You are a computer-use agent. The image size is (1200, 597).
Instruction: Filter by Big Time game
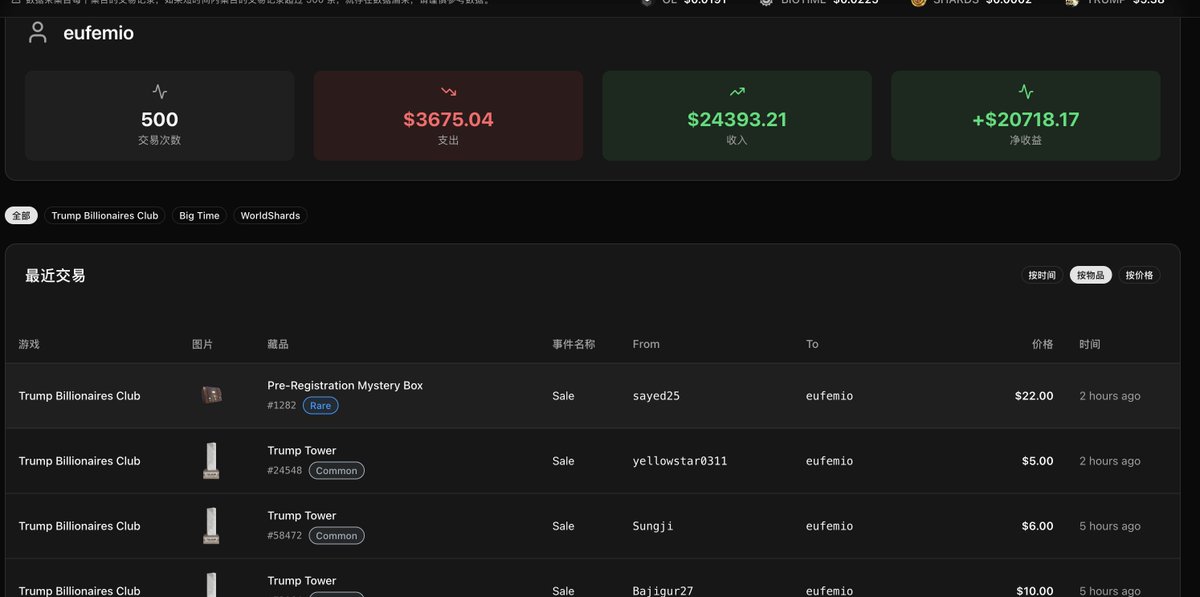coord(199,215)
